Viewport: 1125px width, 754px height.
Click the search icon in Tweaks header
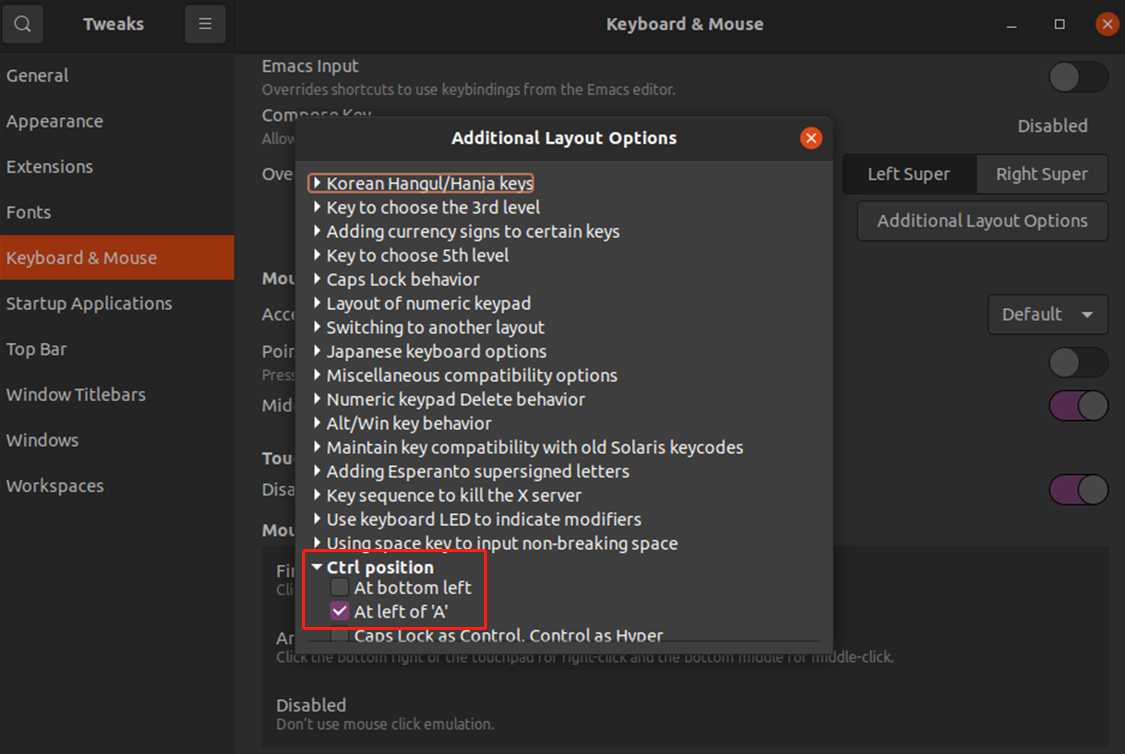pyautogui.click(x=23, y=24)
